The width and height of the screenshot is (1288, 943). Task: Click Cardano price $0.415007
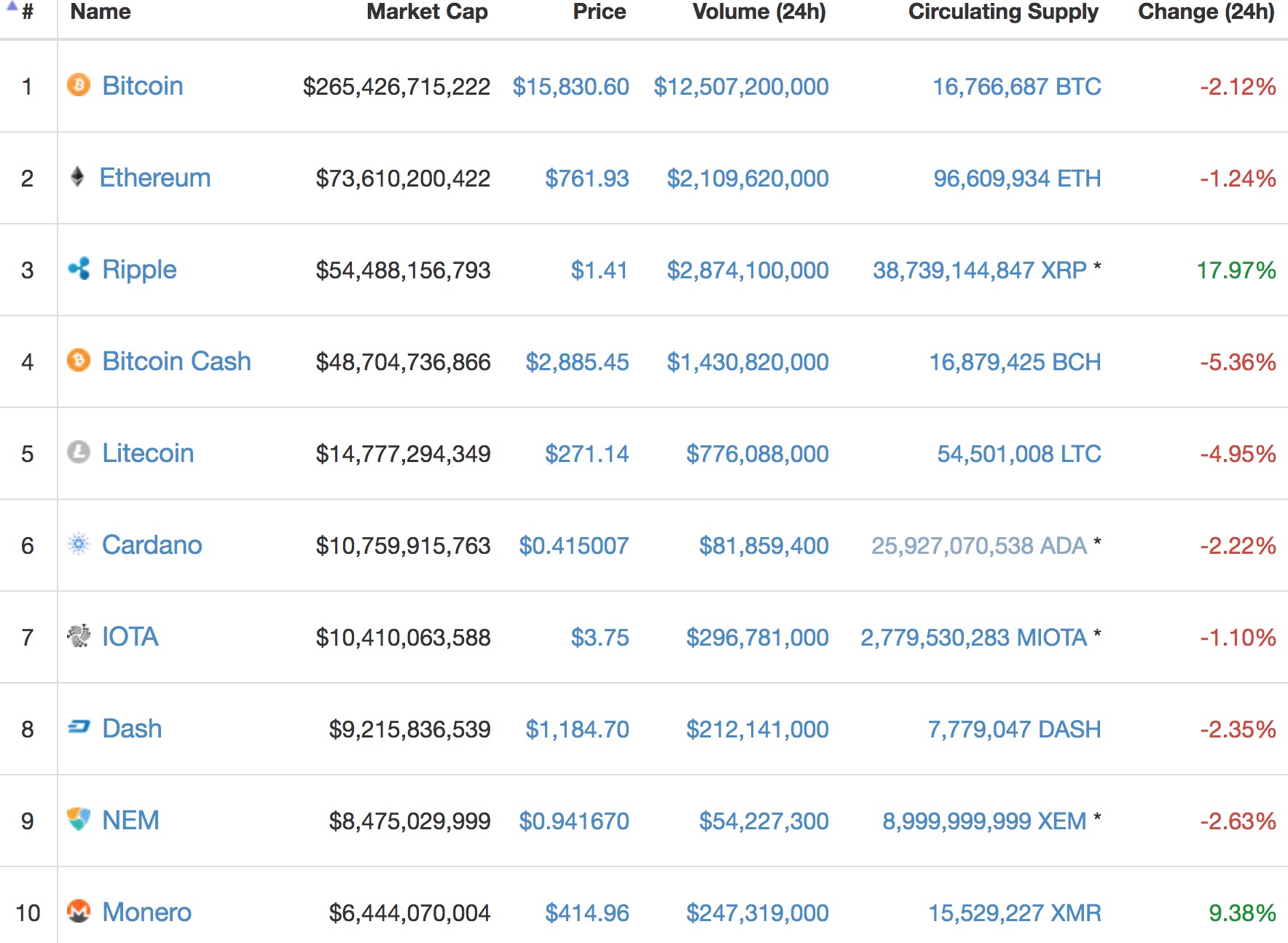point(574,546)
